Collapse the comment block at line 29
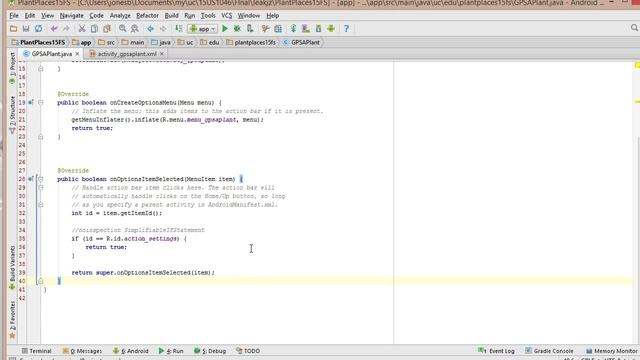 click(40, 188)
